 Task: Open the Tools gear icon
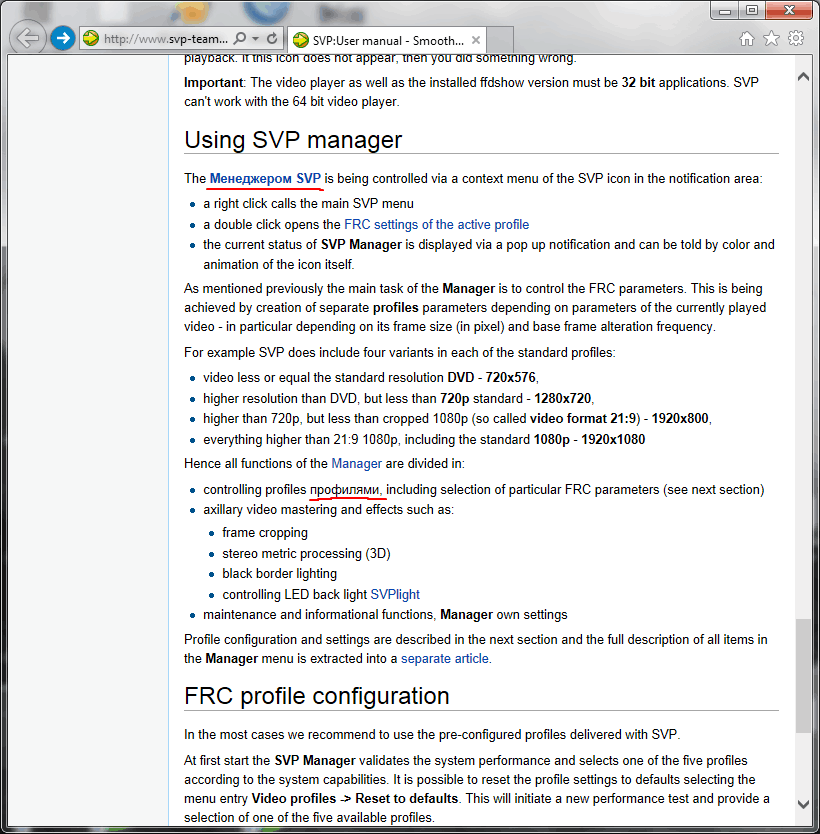pos(796,38)
